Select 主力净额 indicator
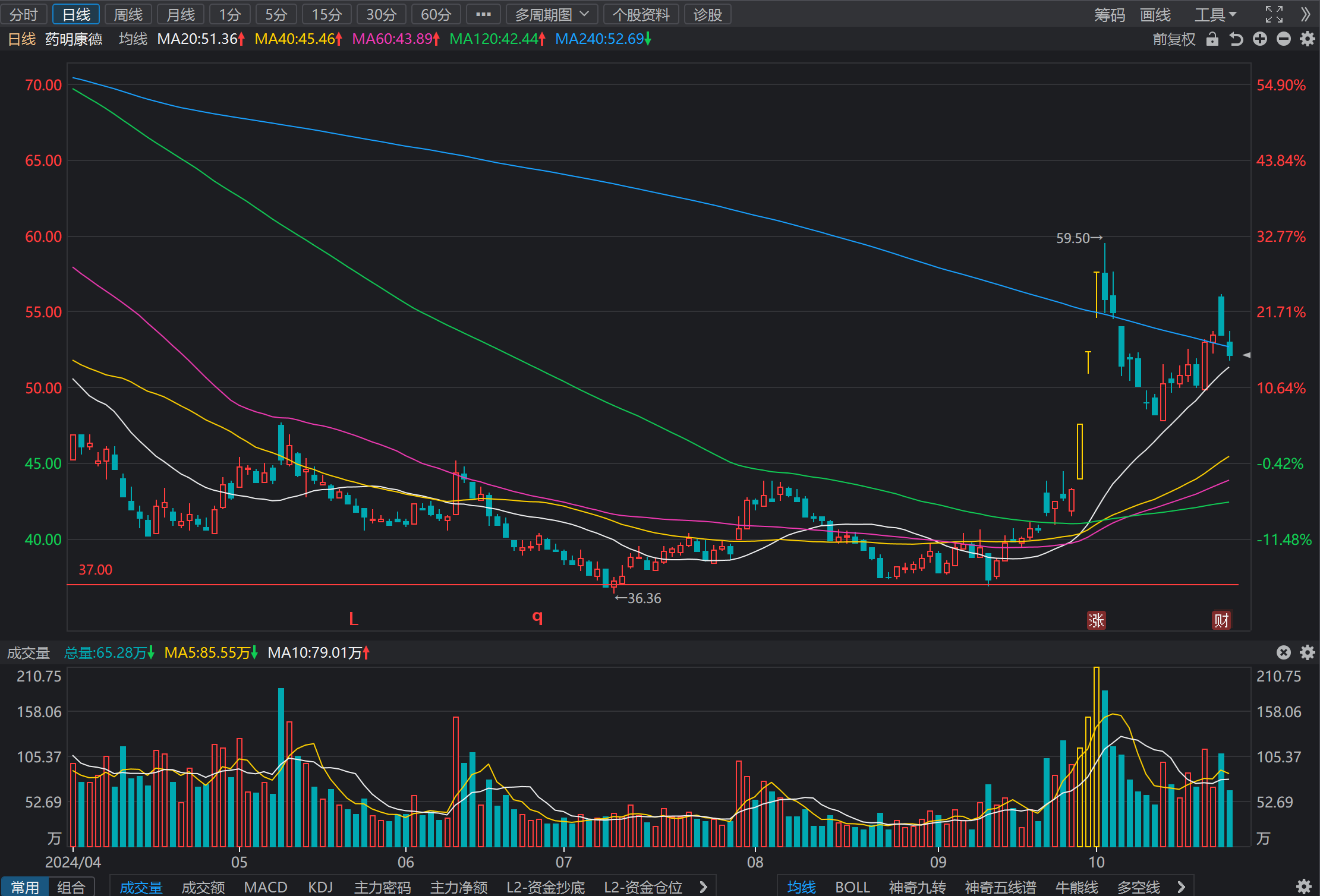 (459, 887)
